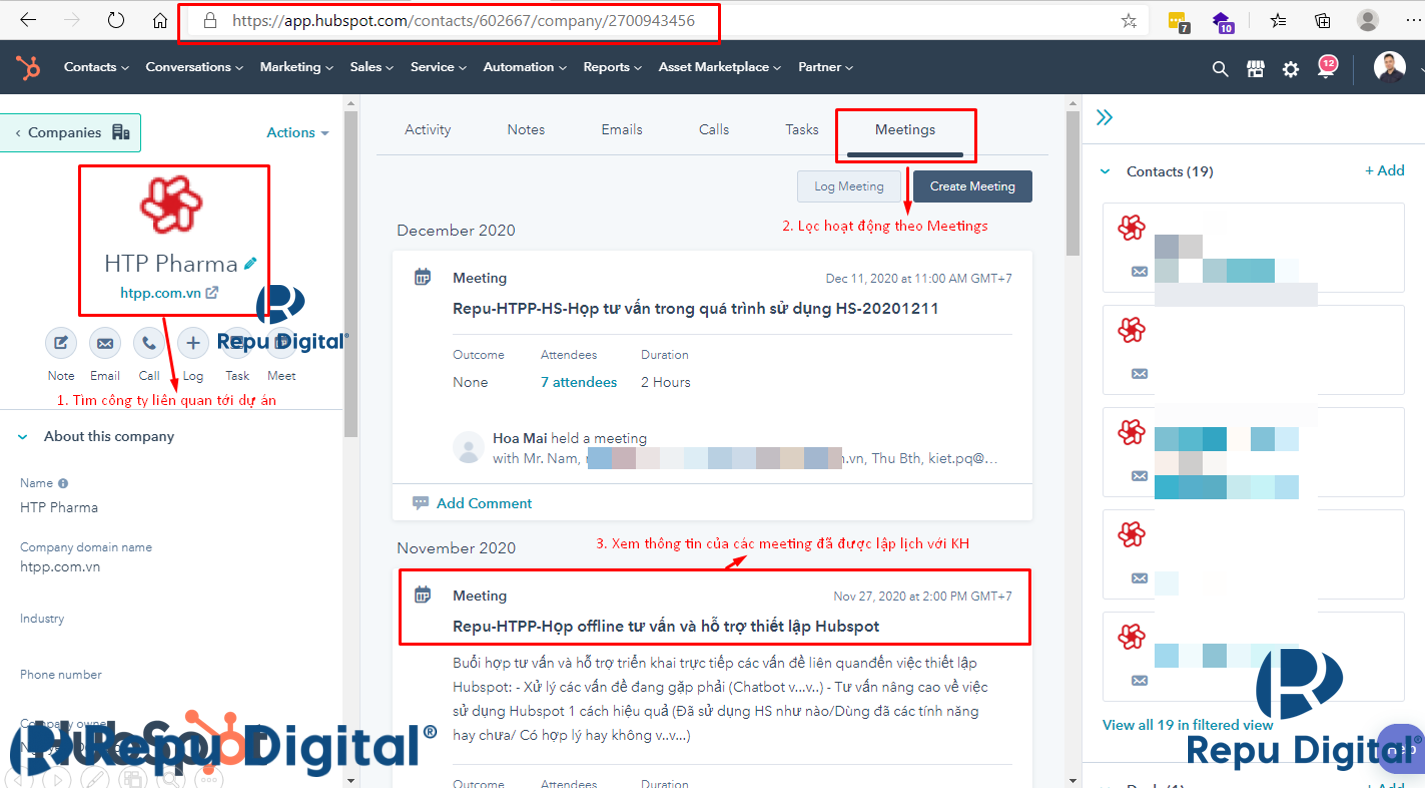Open the 7 attendees link

point(579,382)
